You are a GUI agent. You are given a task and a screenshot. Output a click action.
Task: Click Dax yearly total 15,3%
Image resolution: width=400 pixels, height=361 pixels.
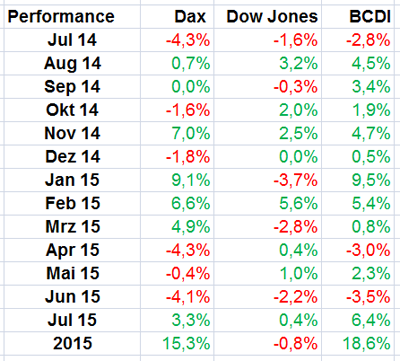(x=187, y=343)
